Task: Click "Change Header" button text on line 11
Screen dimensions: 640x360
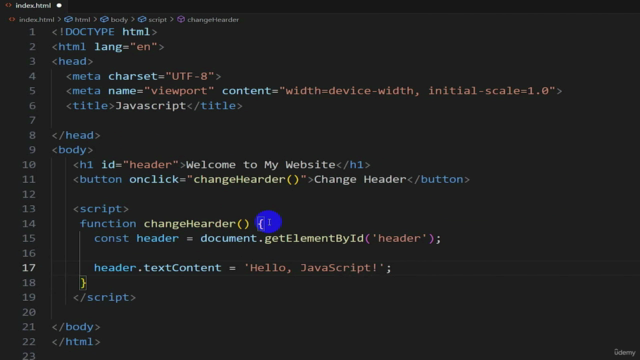Action: pos(360,180)
